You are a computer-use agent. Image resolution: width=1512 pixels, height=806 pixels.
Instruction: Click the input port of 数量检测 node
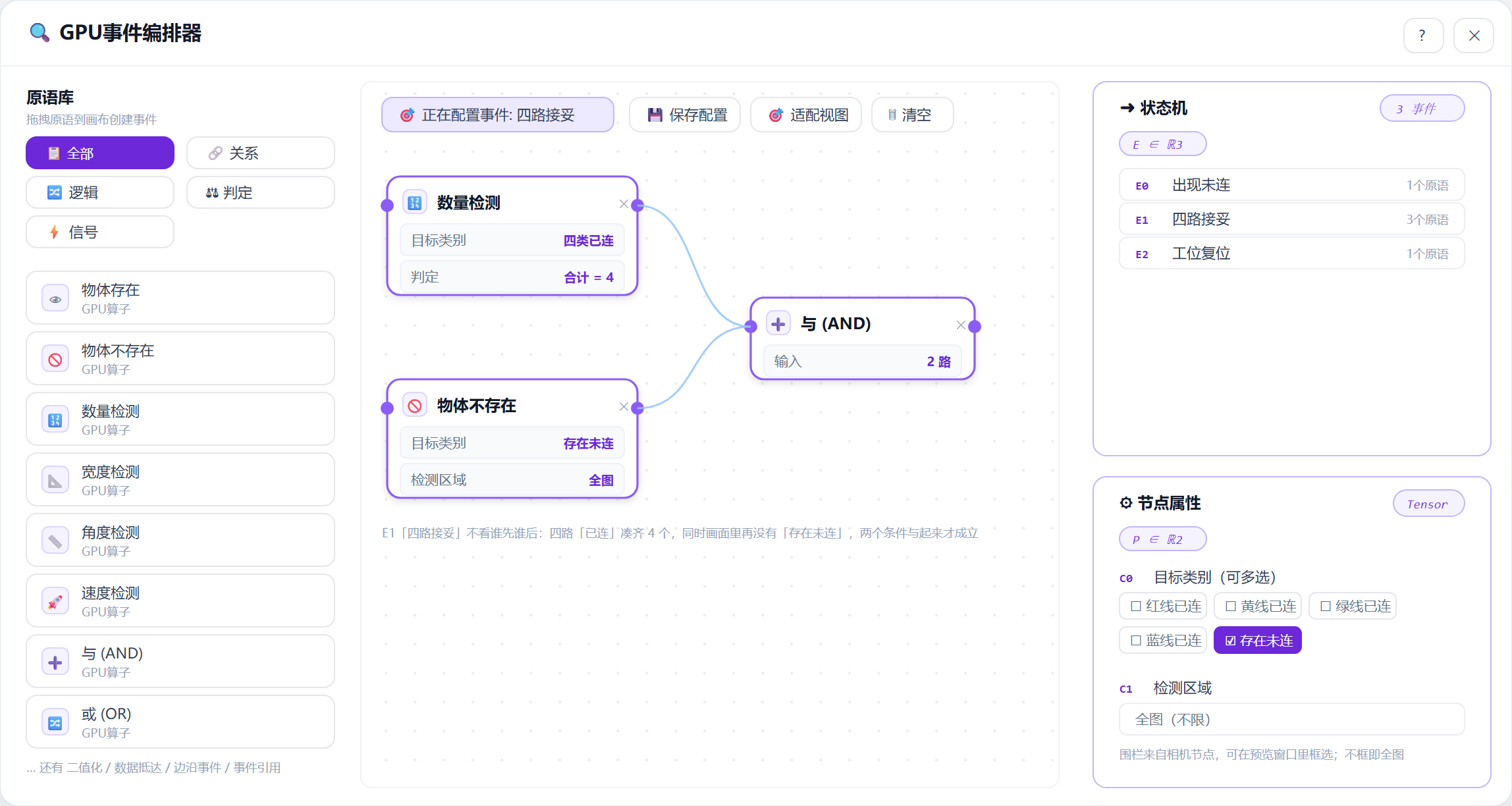(387, 205)
